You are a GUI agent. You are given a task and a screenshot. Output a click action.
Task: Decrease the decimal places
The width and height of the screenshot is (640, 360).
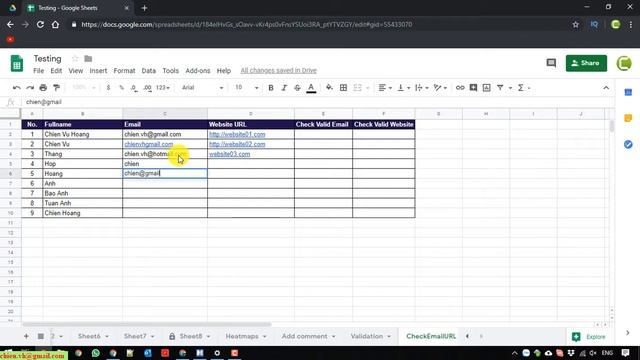click(134, 88)
